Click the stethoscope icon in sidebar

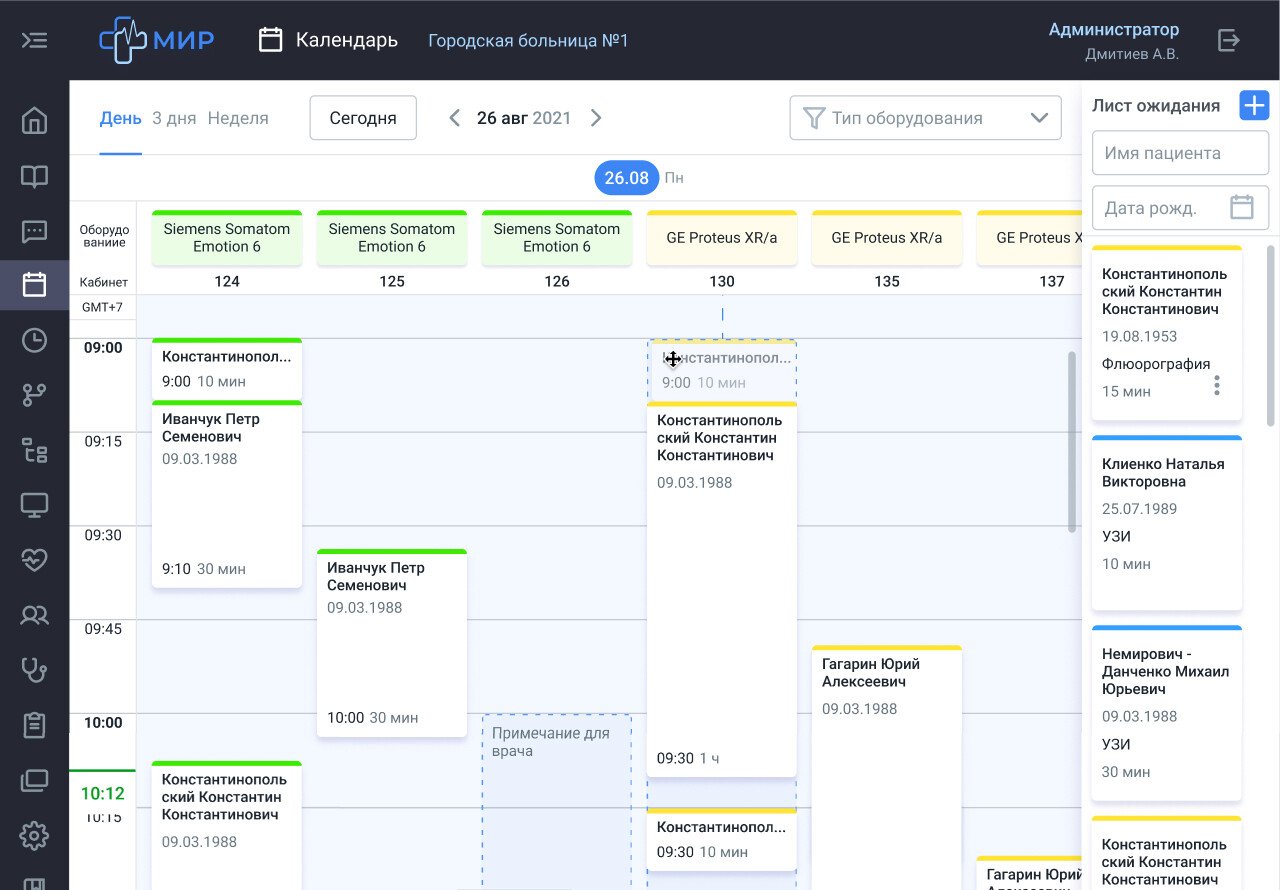point(34,670)
